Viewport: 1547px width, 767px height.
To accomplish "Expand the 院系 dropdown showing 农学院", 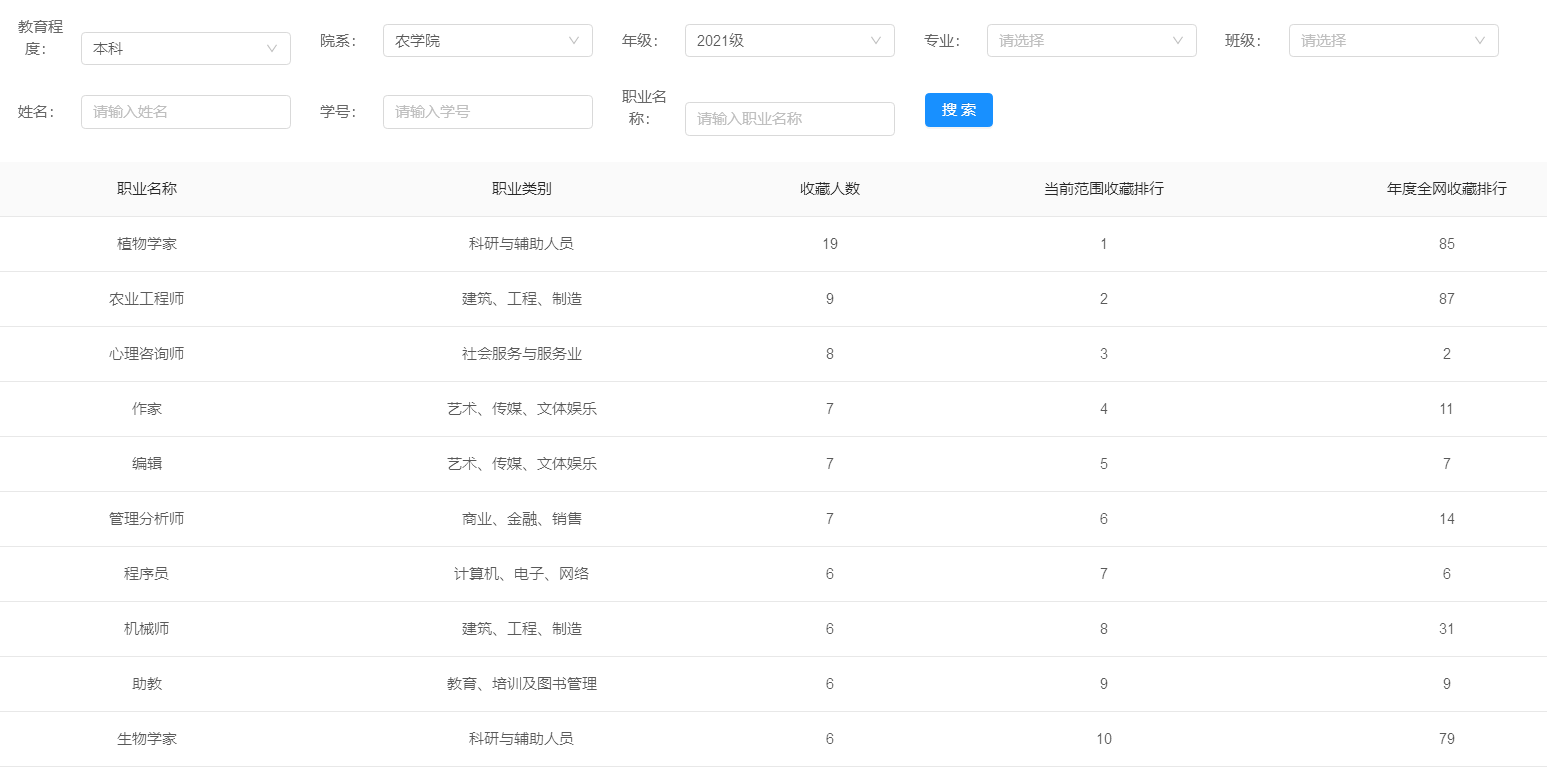I will pos(487,40).
